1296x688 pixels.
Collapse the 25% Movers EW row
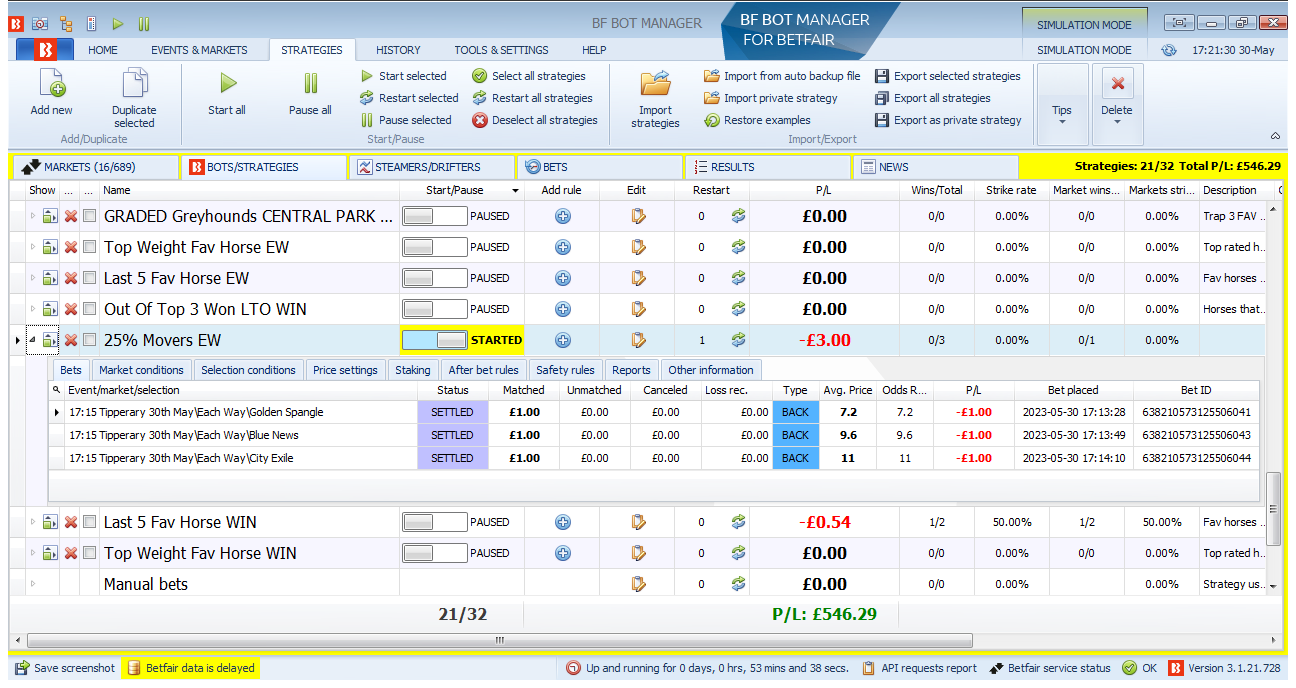31,340
